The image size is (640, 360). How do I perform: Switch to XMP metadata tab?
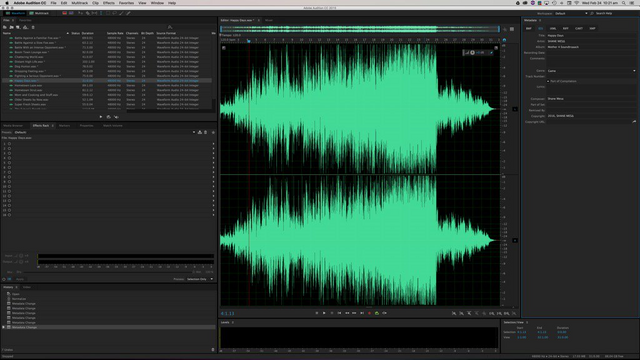click(592, 29)
